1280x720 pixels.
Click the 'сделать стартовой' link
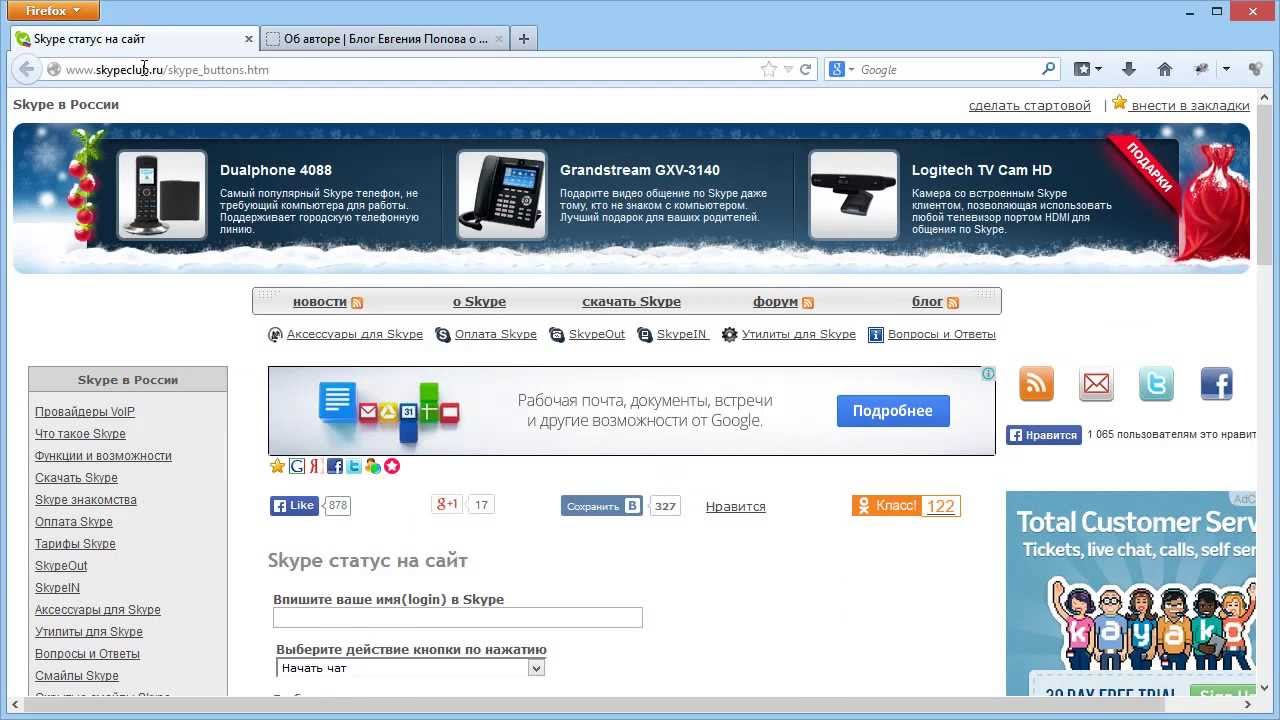(x=1030, y=105)
